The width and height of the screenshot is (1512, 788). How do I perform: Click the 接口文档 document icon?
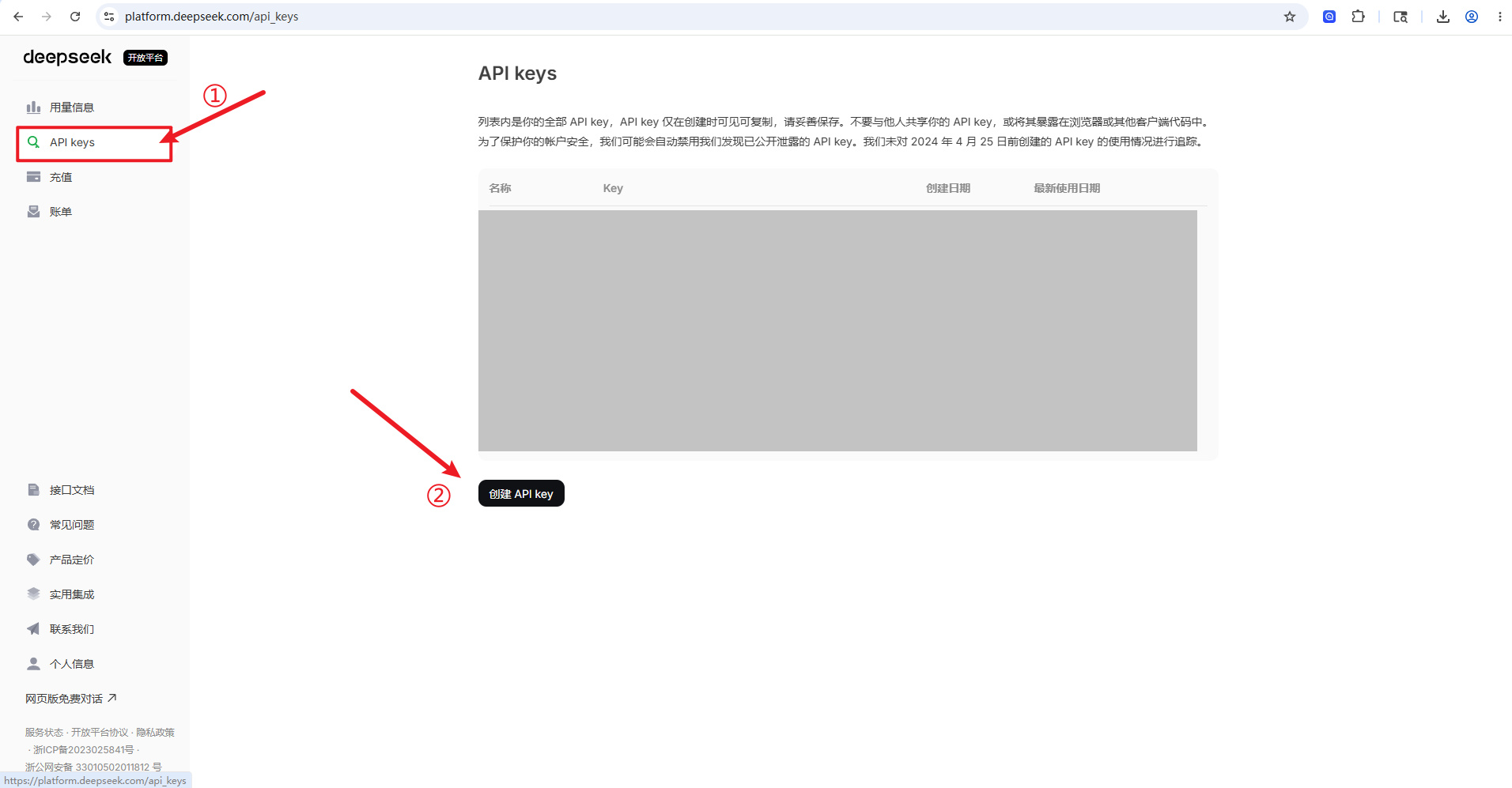click(x=33, y=490)
